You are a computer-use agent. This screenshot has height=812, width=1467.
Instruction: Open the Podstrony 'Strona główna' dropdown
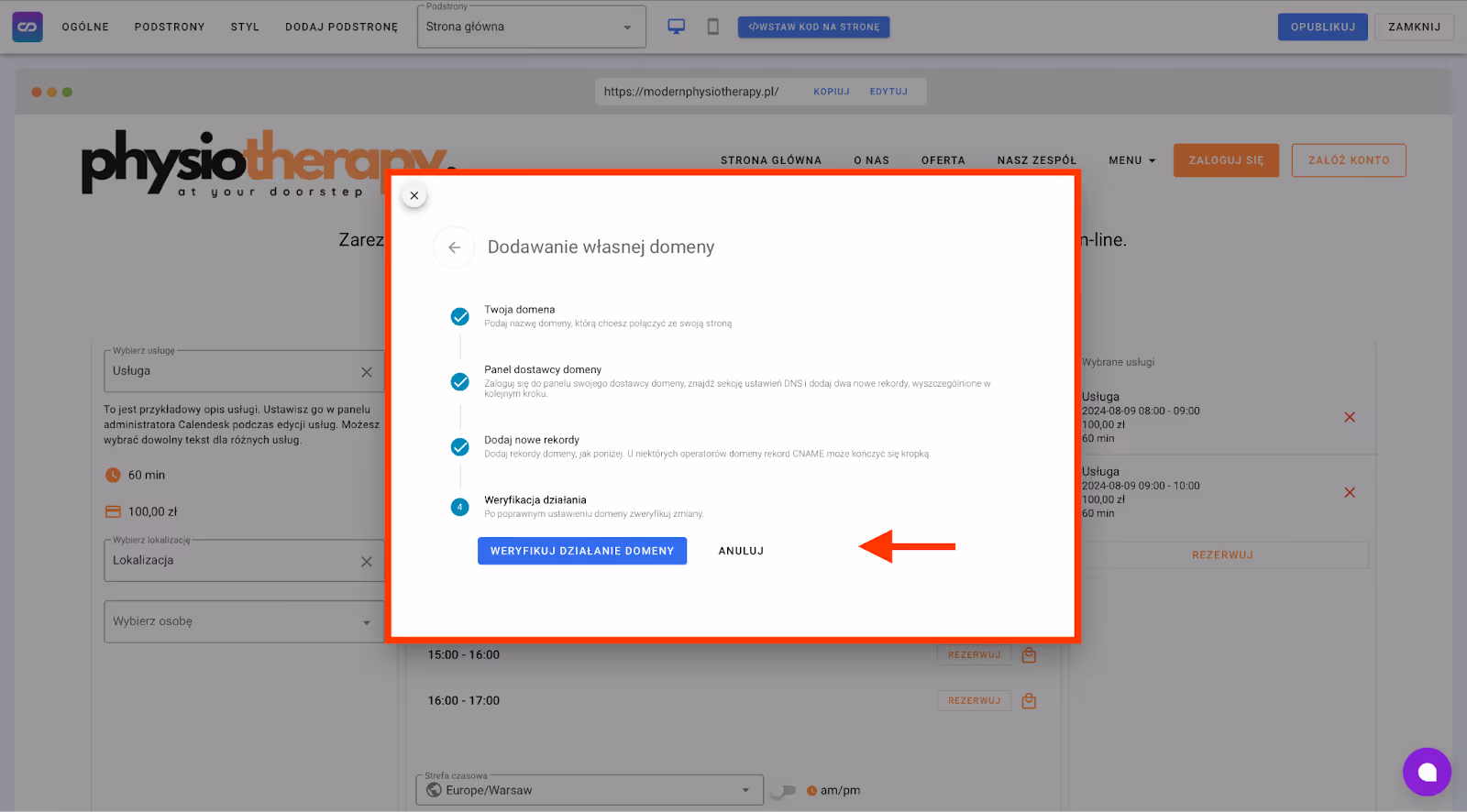(x=531, y=27)
